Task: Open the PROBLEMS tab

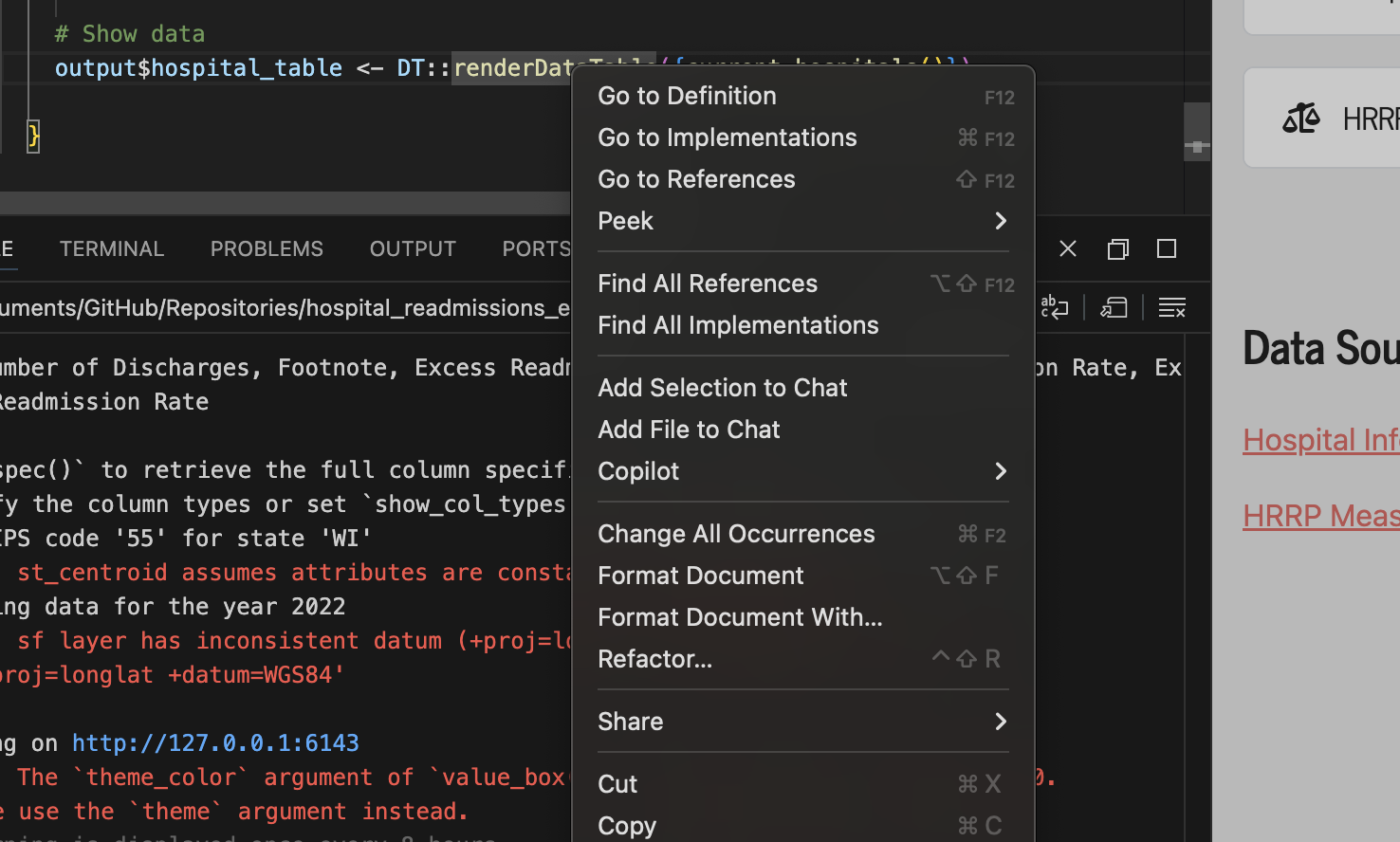Action: (x=267, y=248)
